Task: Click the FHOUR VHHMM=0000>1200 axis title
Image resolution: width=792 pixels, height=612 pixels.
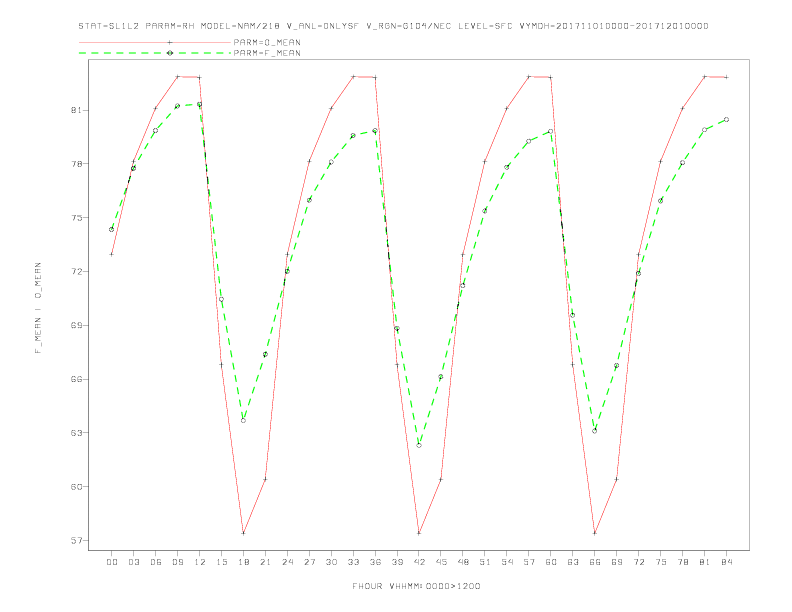Action: (416, 586)
